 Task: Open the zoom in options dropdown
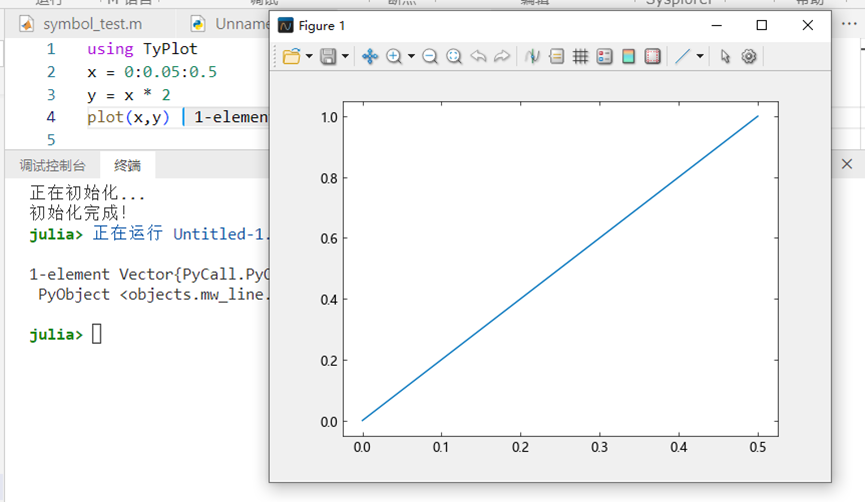click(x=412, y=56)
